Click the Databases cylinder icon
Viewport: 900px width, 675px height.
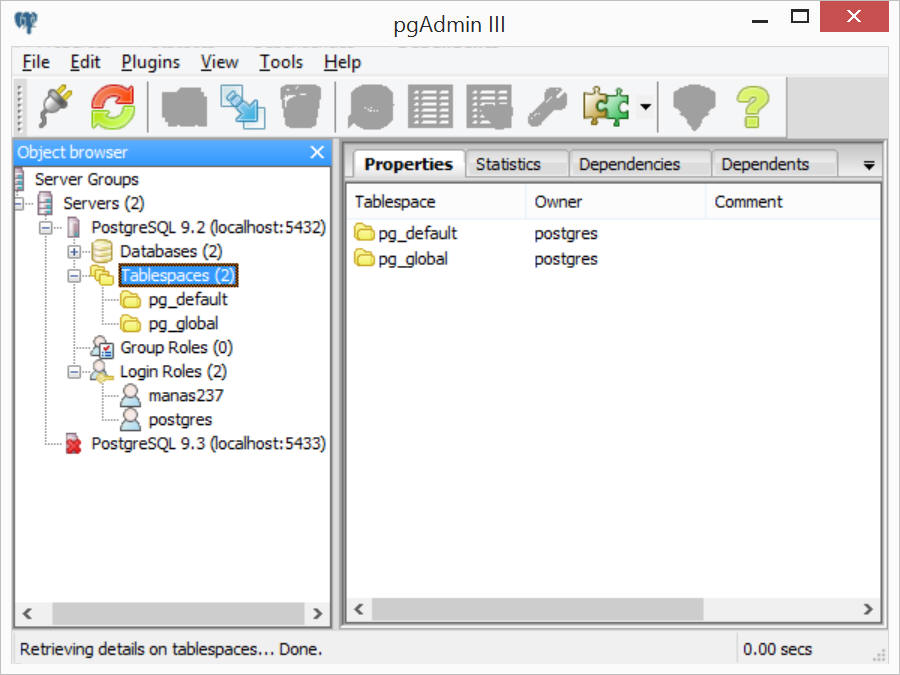tap(102, 251)
